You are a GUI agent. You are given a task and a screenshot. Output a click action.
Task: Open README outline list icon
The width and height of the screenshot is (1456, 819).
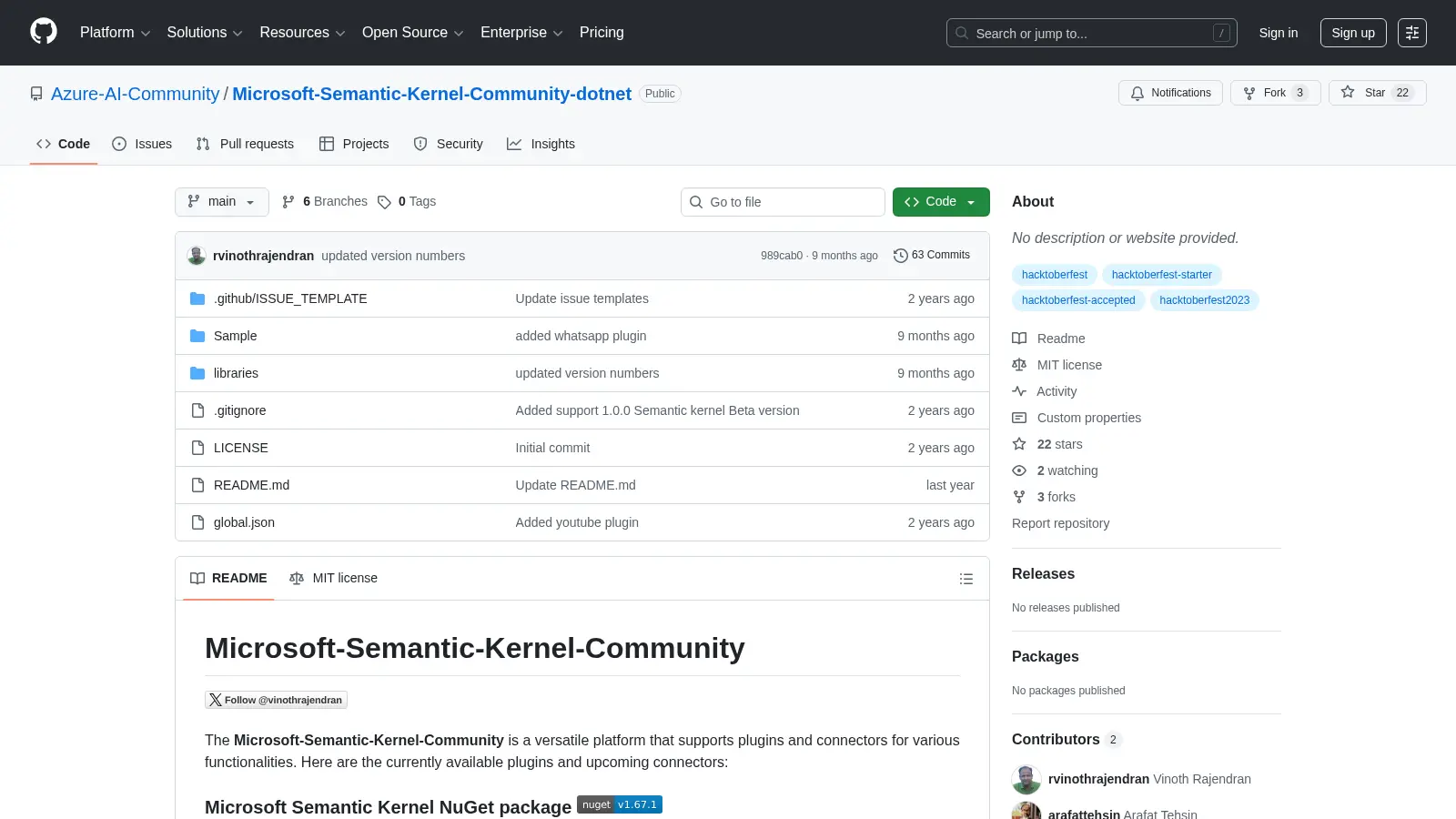[x=966, y=579]
